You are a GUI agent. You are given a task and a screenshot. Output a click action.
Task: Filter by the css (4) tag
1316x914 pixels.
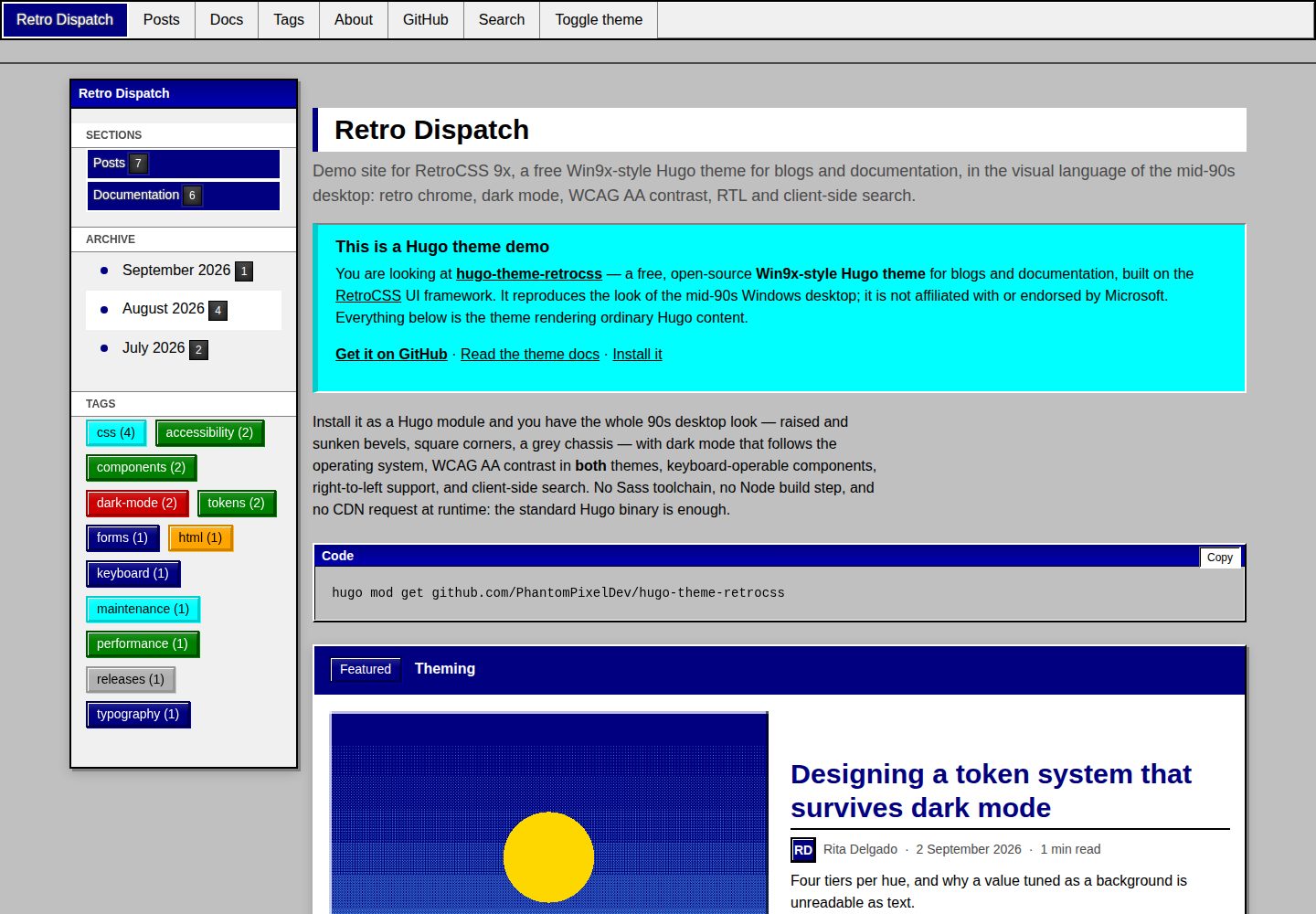click(x=116, y=433)
